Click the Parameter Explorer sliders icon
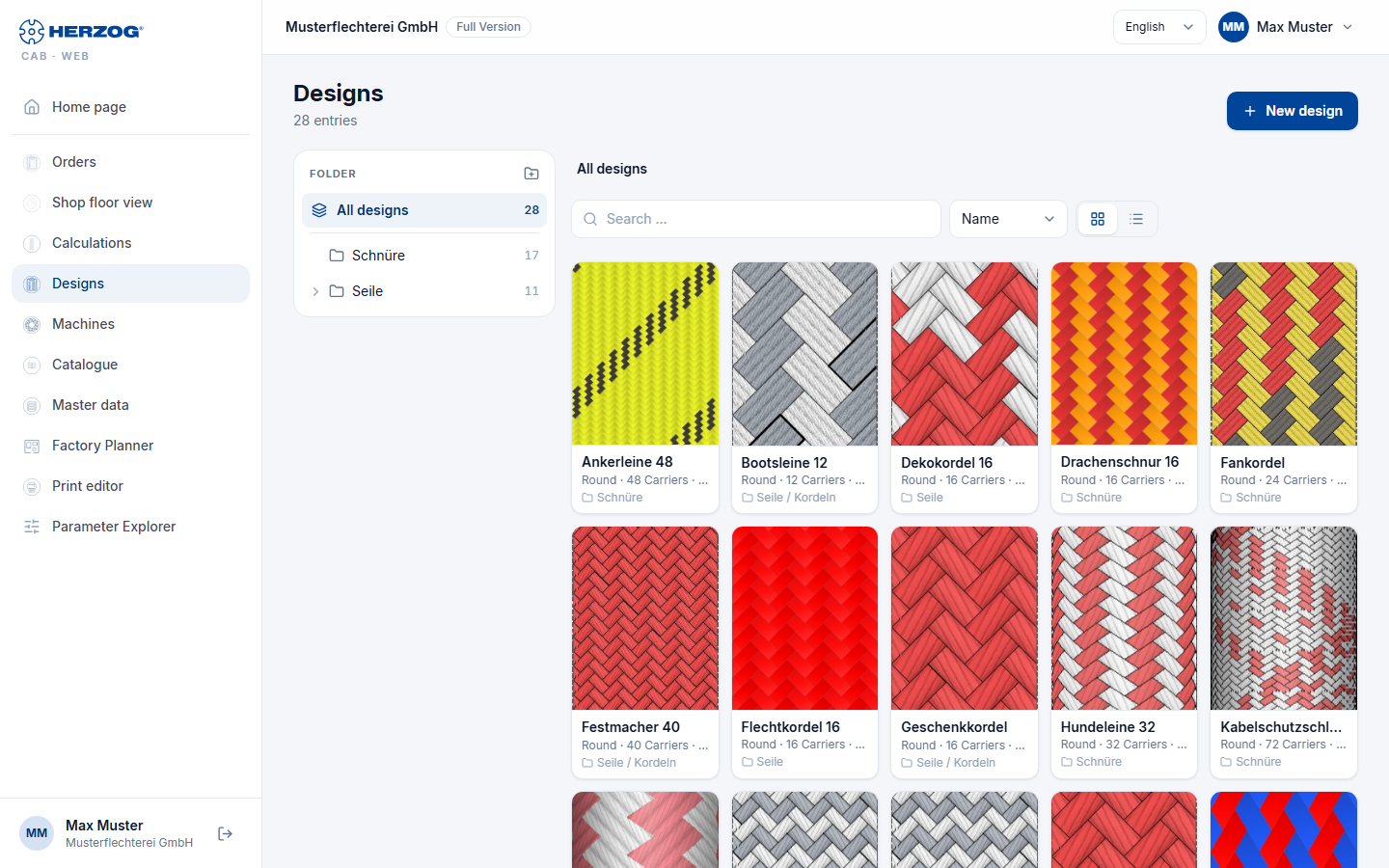 point(32,527)
